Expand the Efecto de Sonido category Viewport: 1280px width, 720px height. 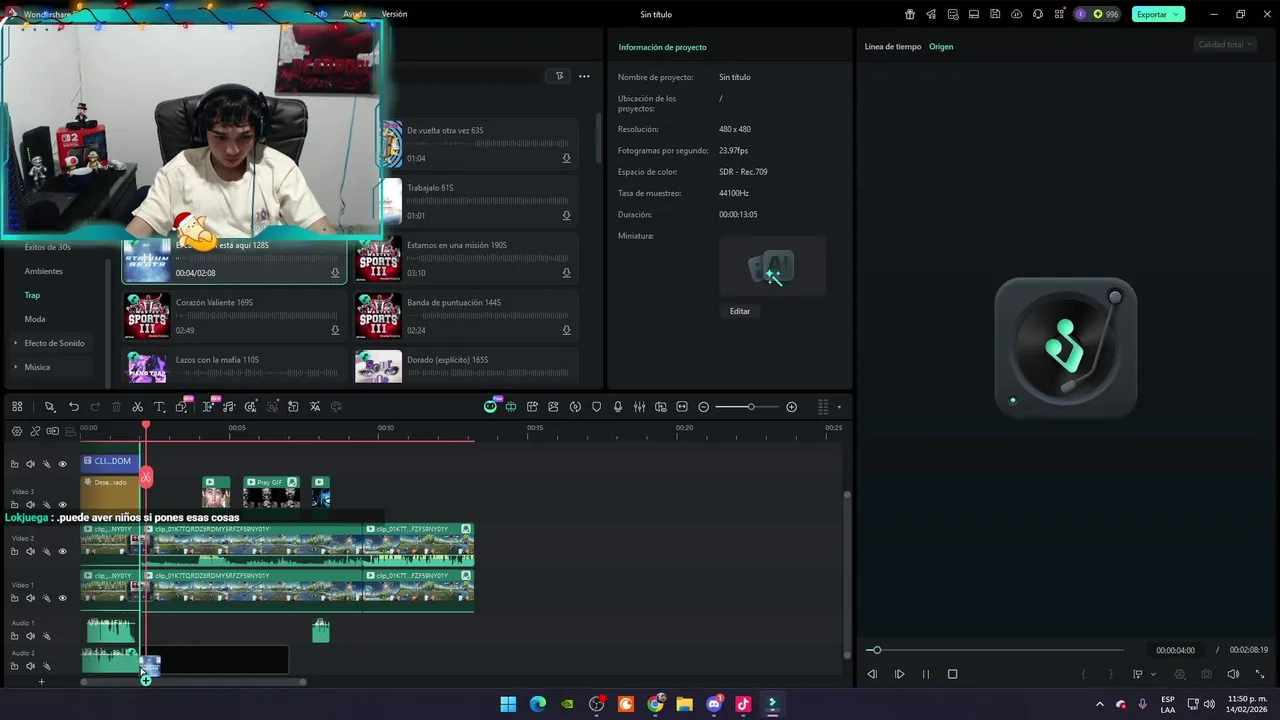[x=54, y=343]
